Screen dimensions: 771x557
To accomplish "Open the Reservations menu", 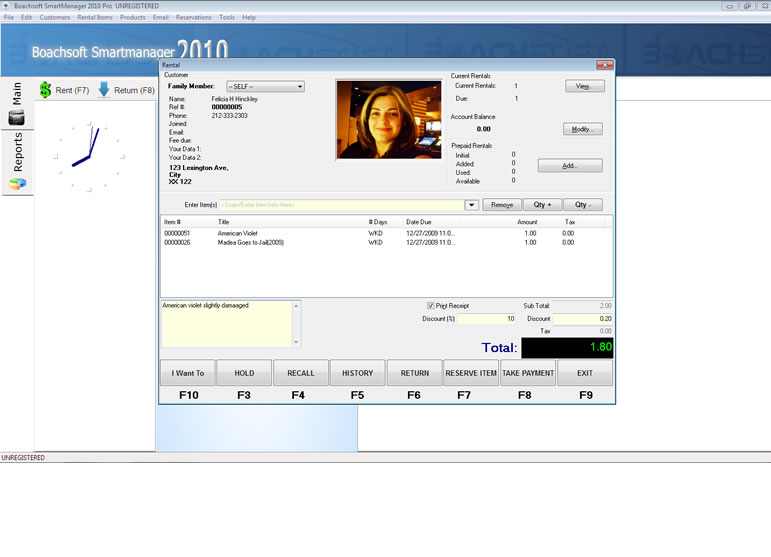I will click(193, 17).
